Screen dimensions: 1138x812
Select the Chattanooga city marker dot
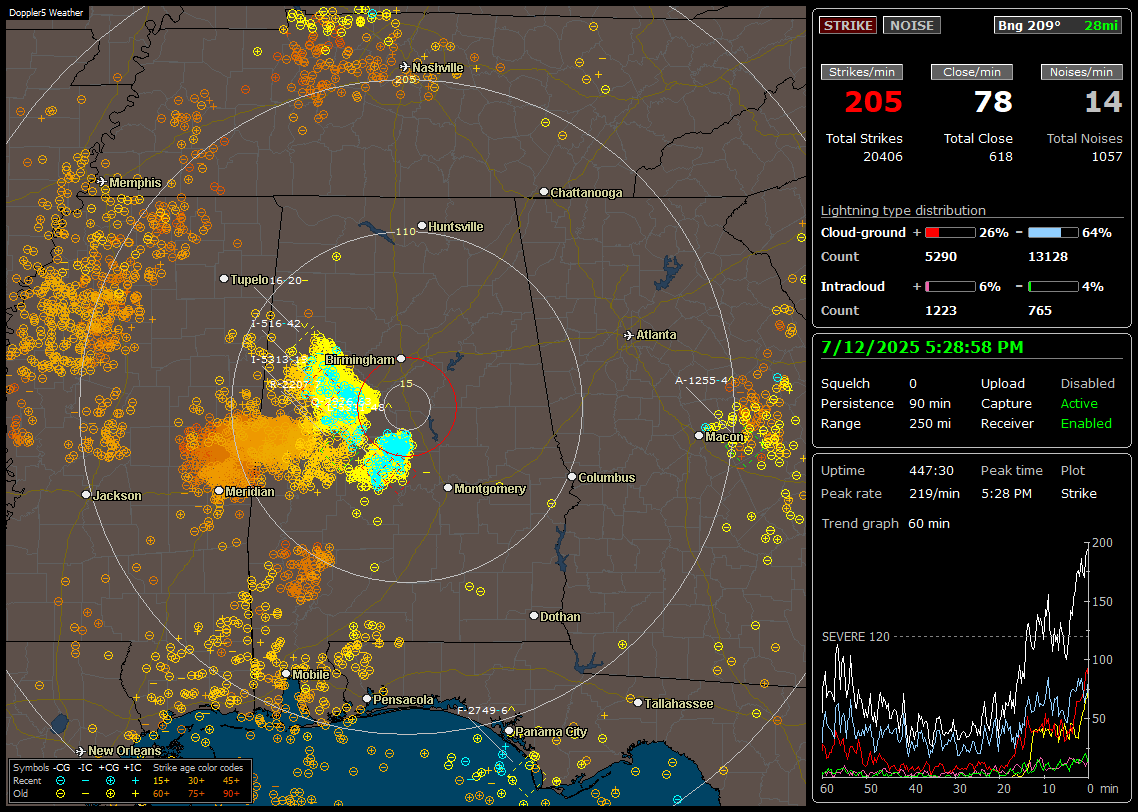click(x=544, y=192)
